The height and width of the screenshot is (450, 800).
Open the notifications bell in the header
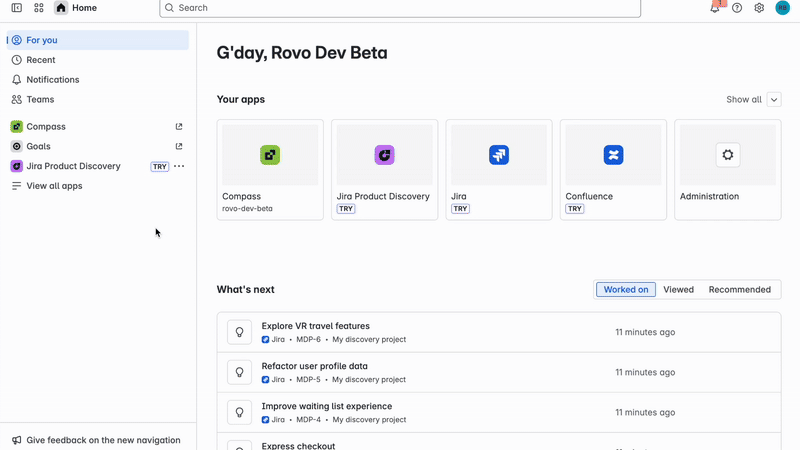[715, 8]
